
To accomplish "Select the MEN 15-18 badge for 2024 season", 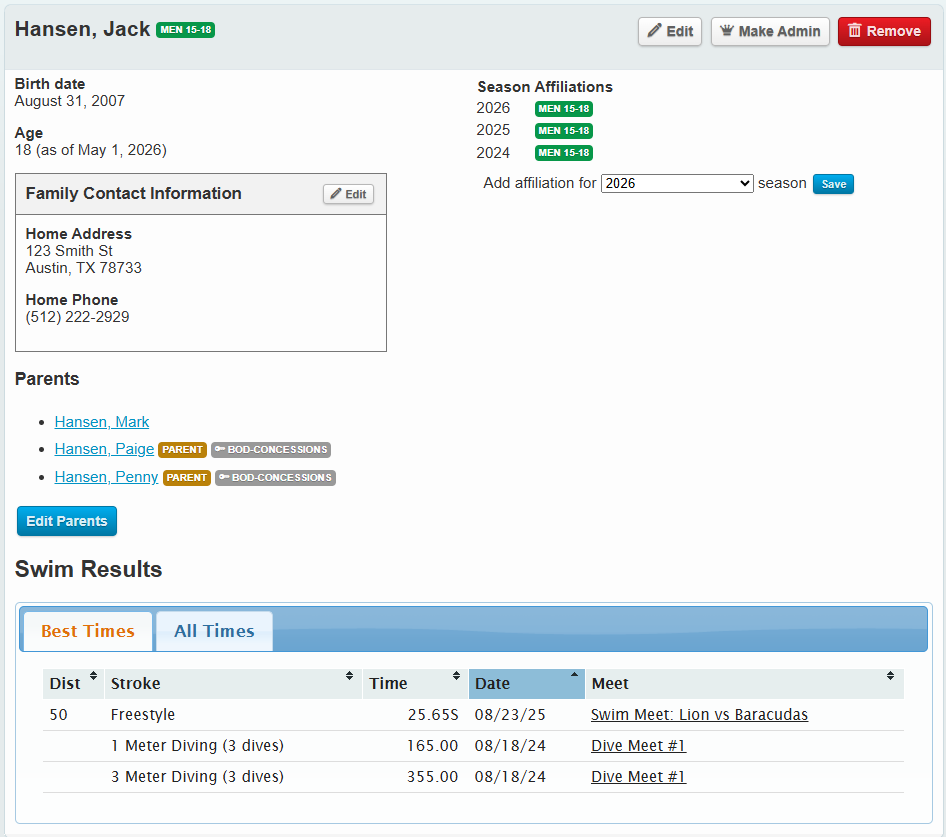I will [x=563, y=153].
